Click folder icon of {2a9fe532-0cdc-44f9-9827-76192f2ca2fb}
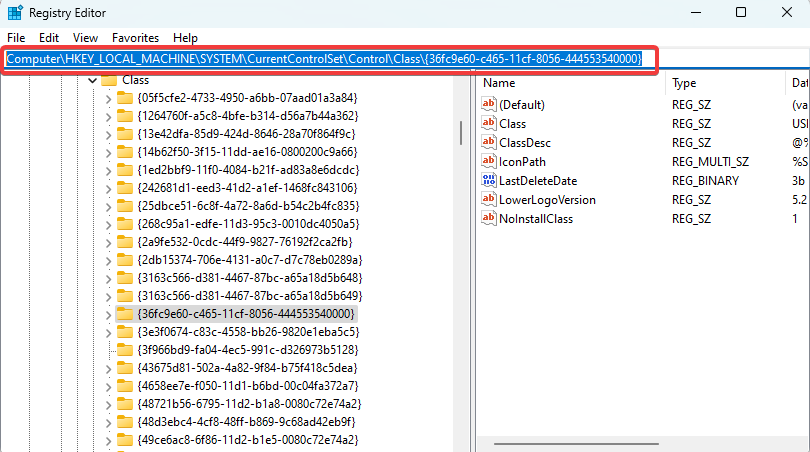The image size is (810, 452). click(124, 242)
